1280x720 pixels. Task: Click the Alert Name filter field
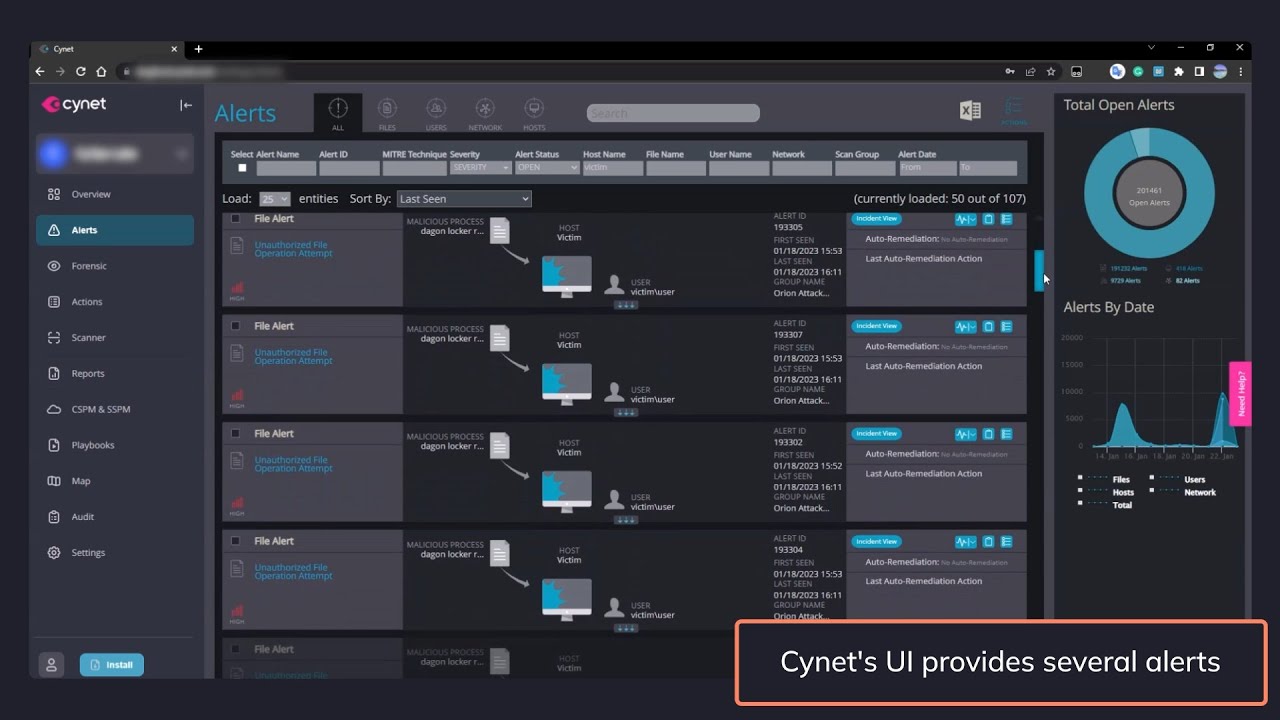pos(286,168)
